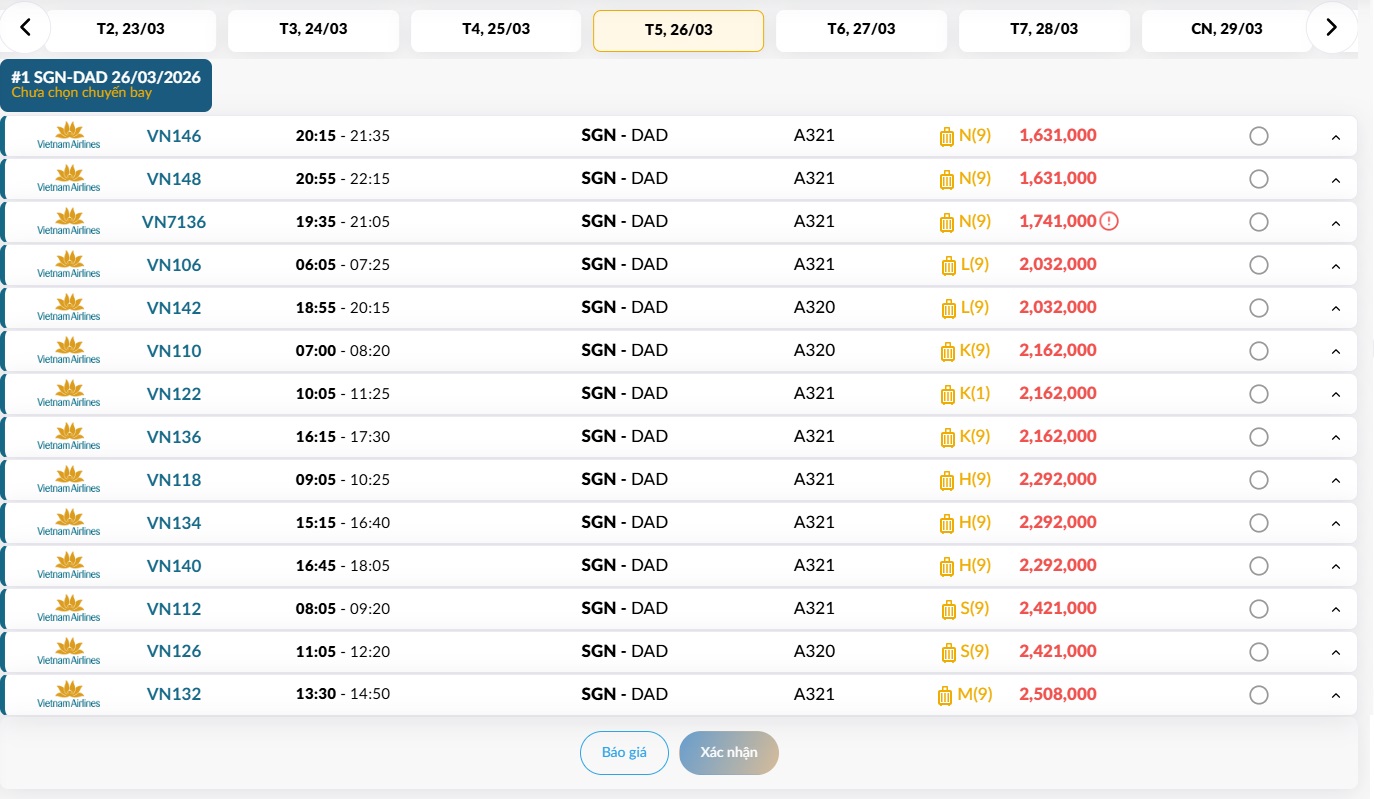Toggle the chevron on flight VN142 row

[x=1335, y=309]
